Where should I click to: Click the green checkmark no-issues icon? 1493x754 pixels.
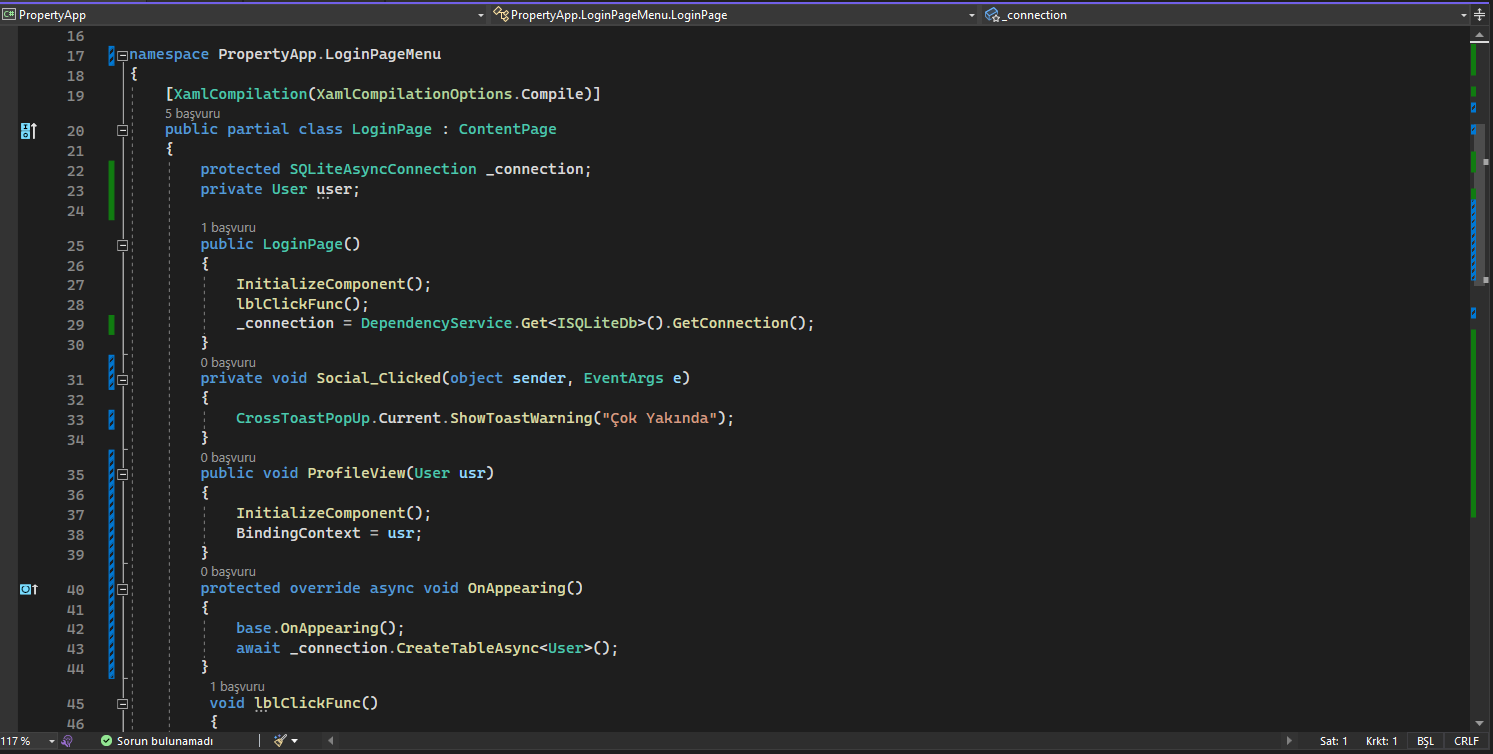point(106,741)
